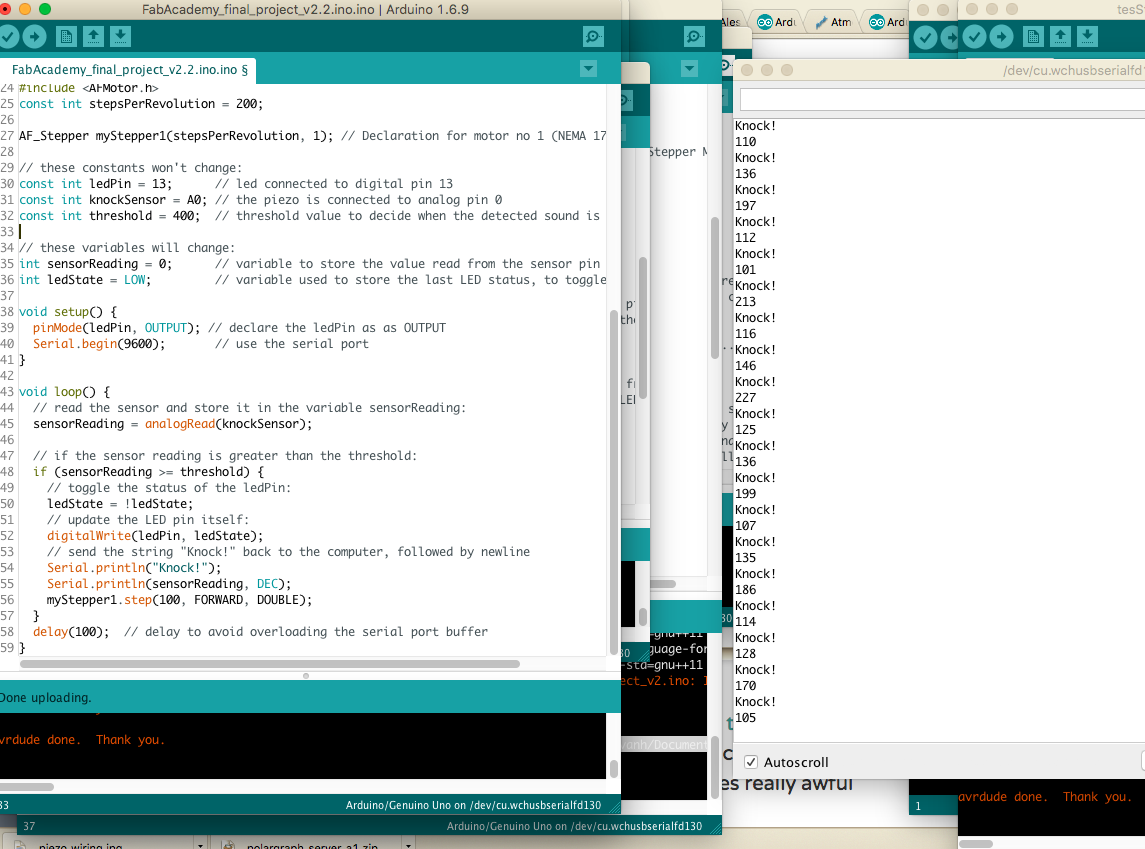
Task: Click Upload arrow in FabAcademy sketch window
Action: [34, 37]
